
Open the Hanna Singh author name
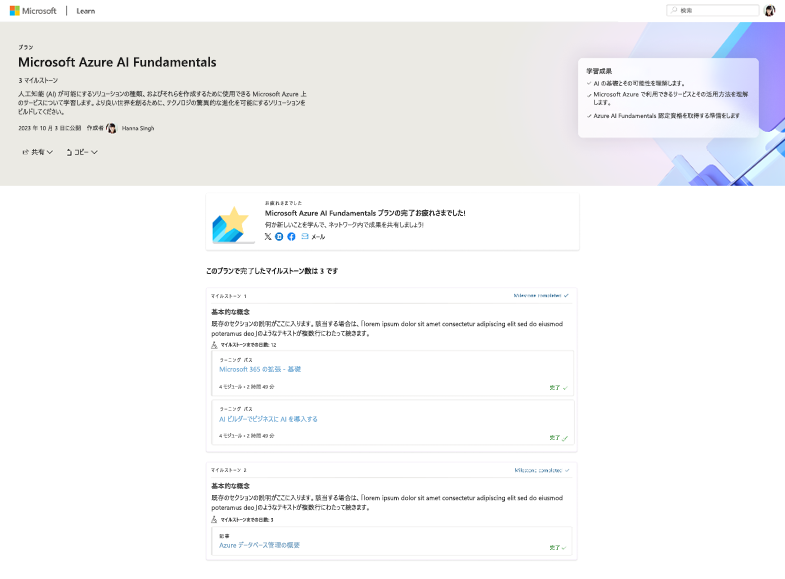coord(138,129)
